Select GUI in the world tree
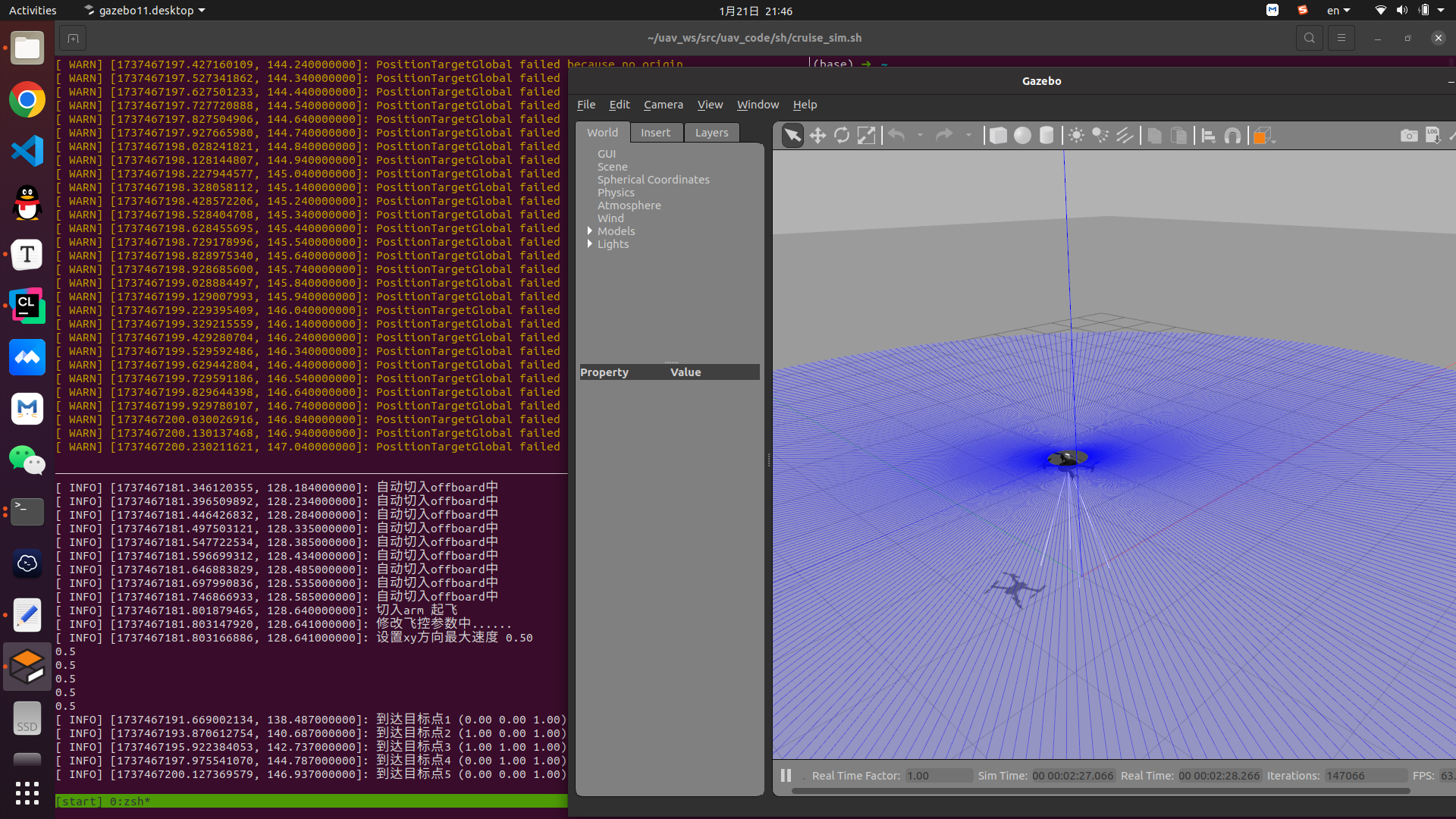The image size is (1456, 819). 607,154
